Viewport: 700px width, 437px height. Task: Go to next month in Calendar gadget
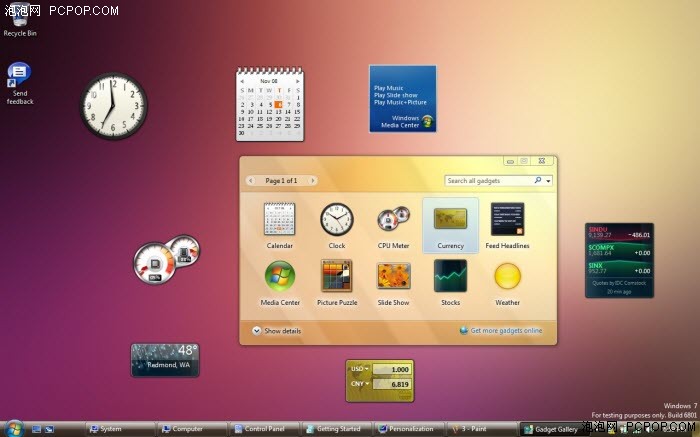tap(297, 81)
